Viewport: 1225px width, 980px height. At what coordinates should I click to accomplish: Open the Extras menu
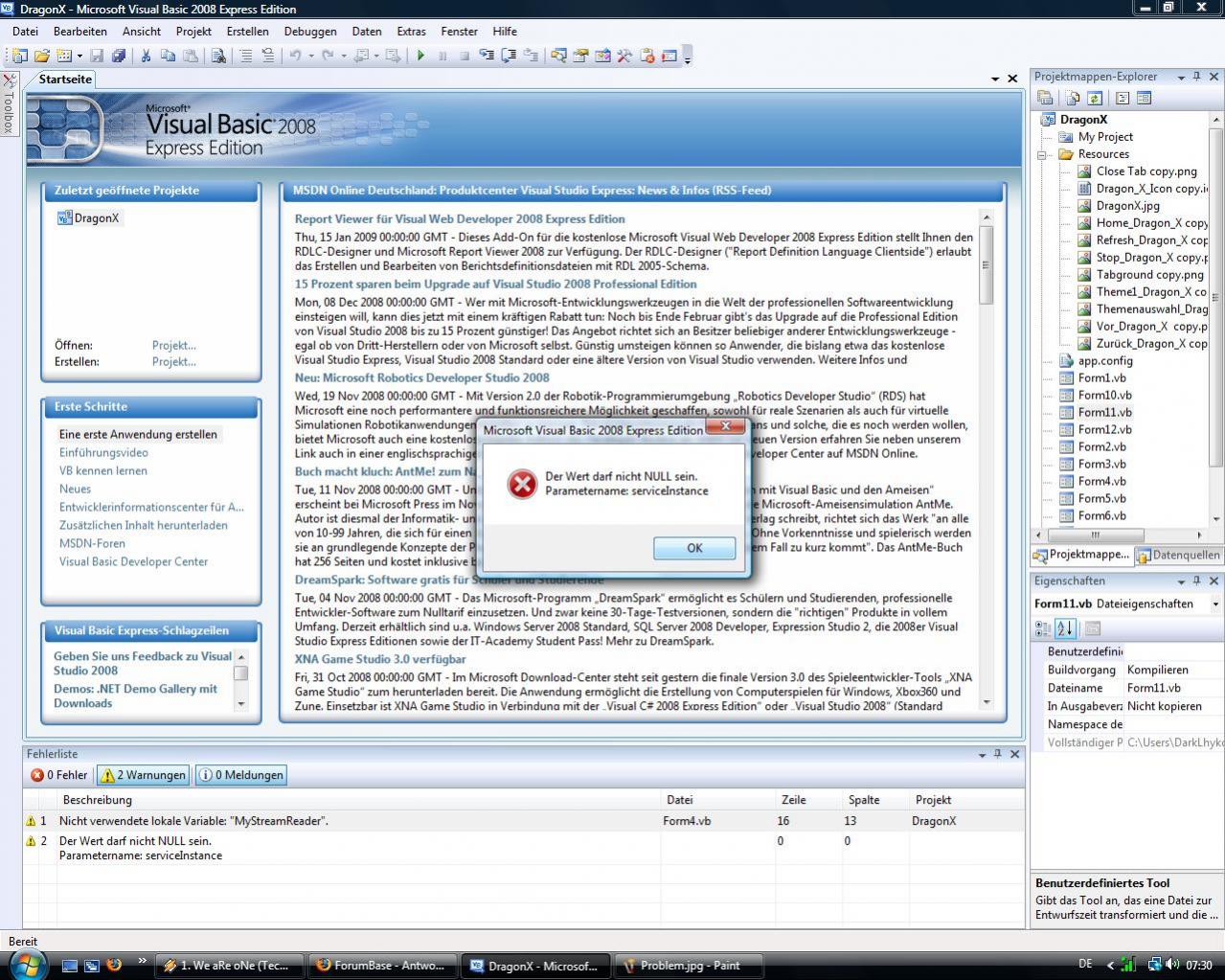(x=411, y=31)
